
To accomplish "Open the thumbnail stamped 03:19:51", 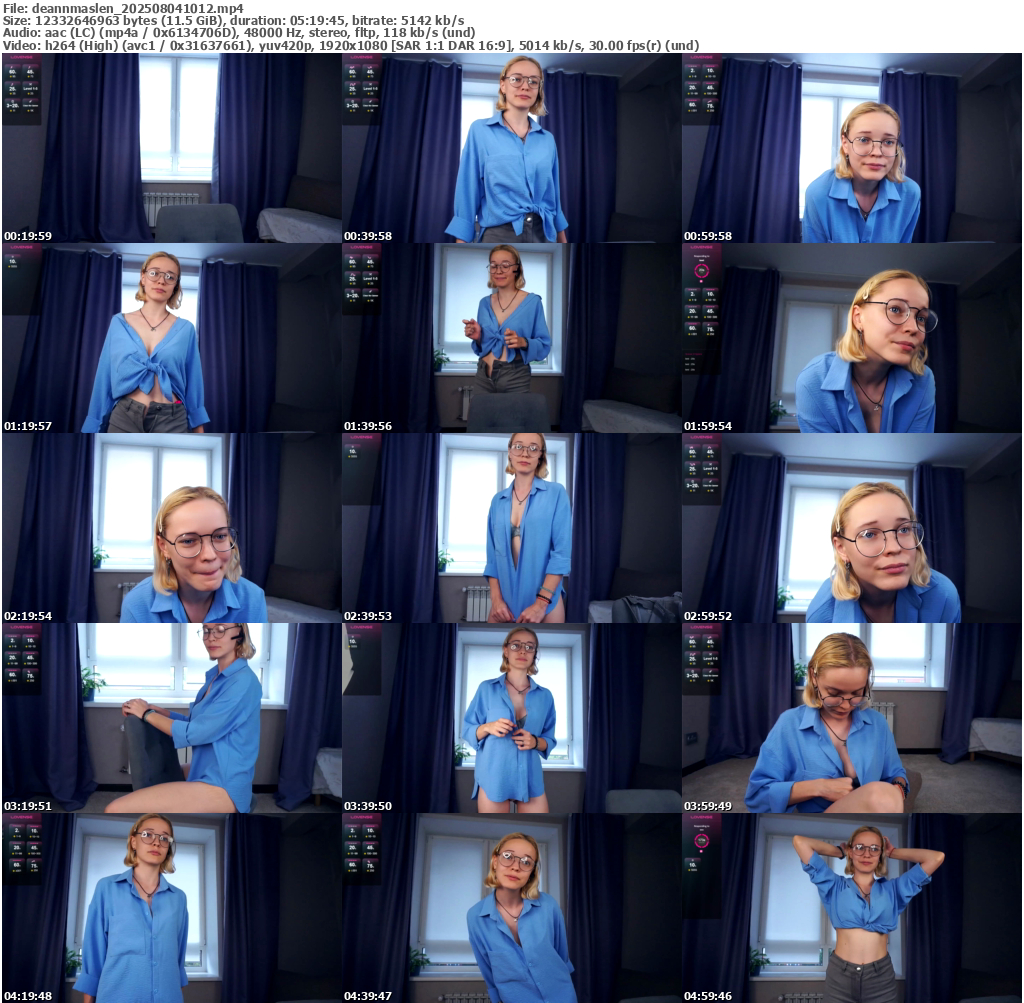I will point(172,718).
